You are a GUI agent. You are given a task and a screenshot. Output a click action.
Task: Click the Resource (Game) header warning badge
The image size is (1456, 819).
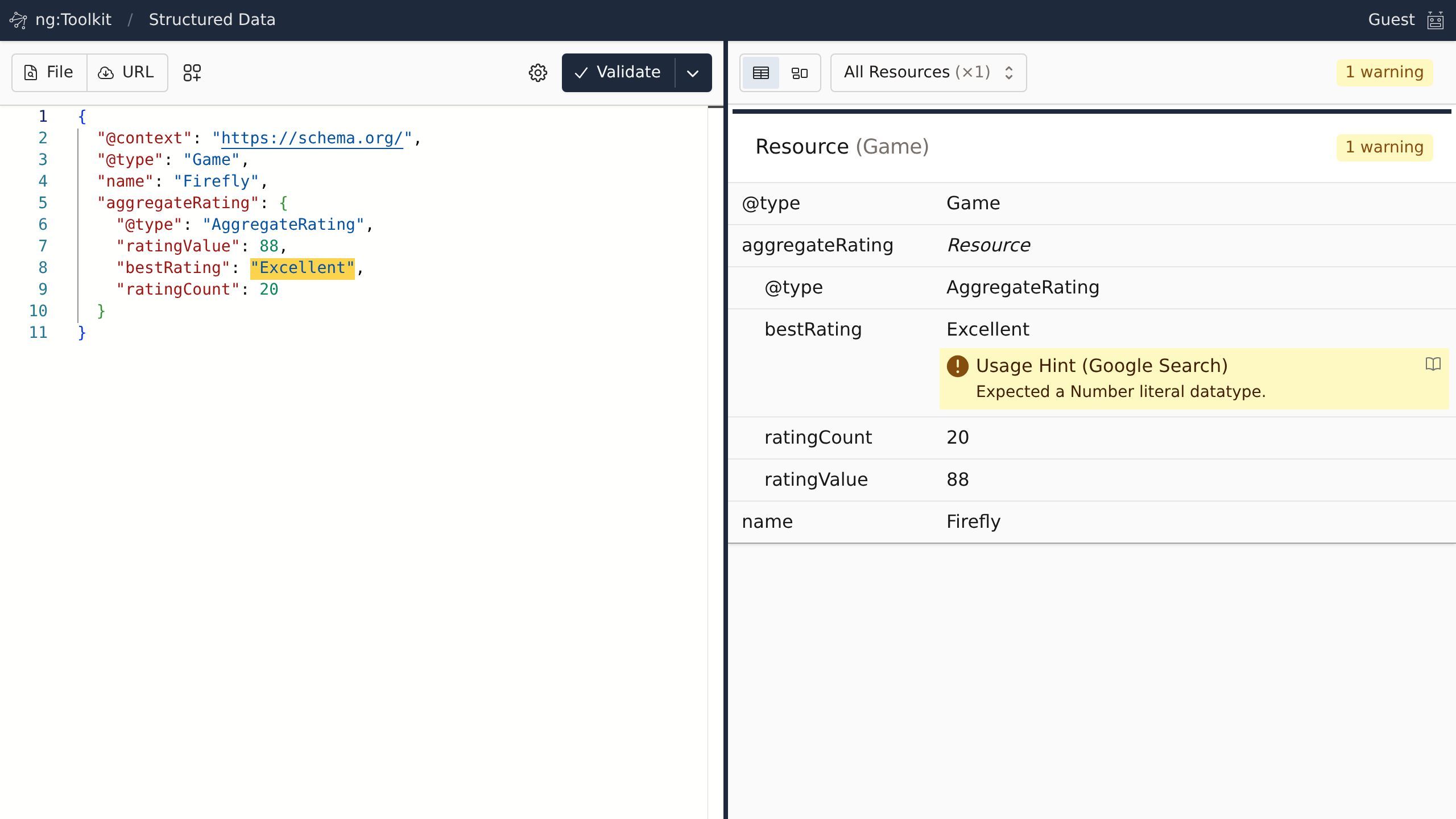click(1384, 147)
